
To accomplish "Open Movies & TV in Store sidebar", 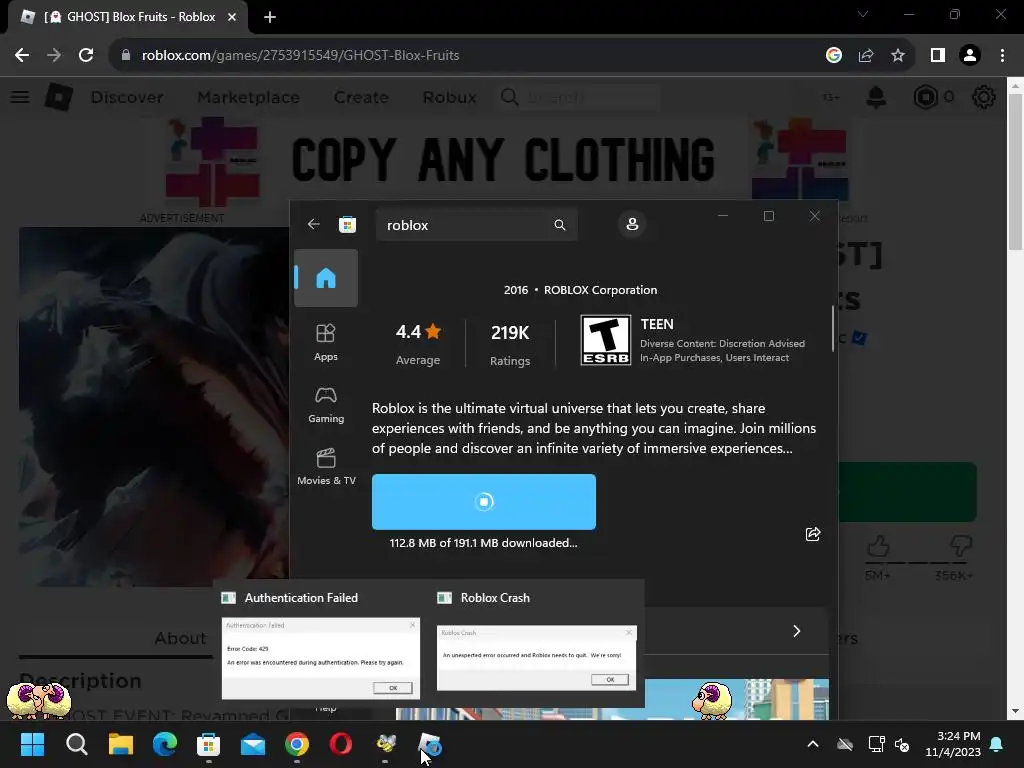I will 326,467.
